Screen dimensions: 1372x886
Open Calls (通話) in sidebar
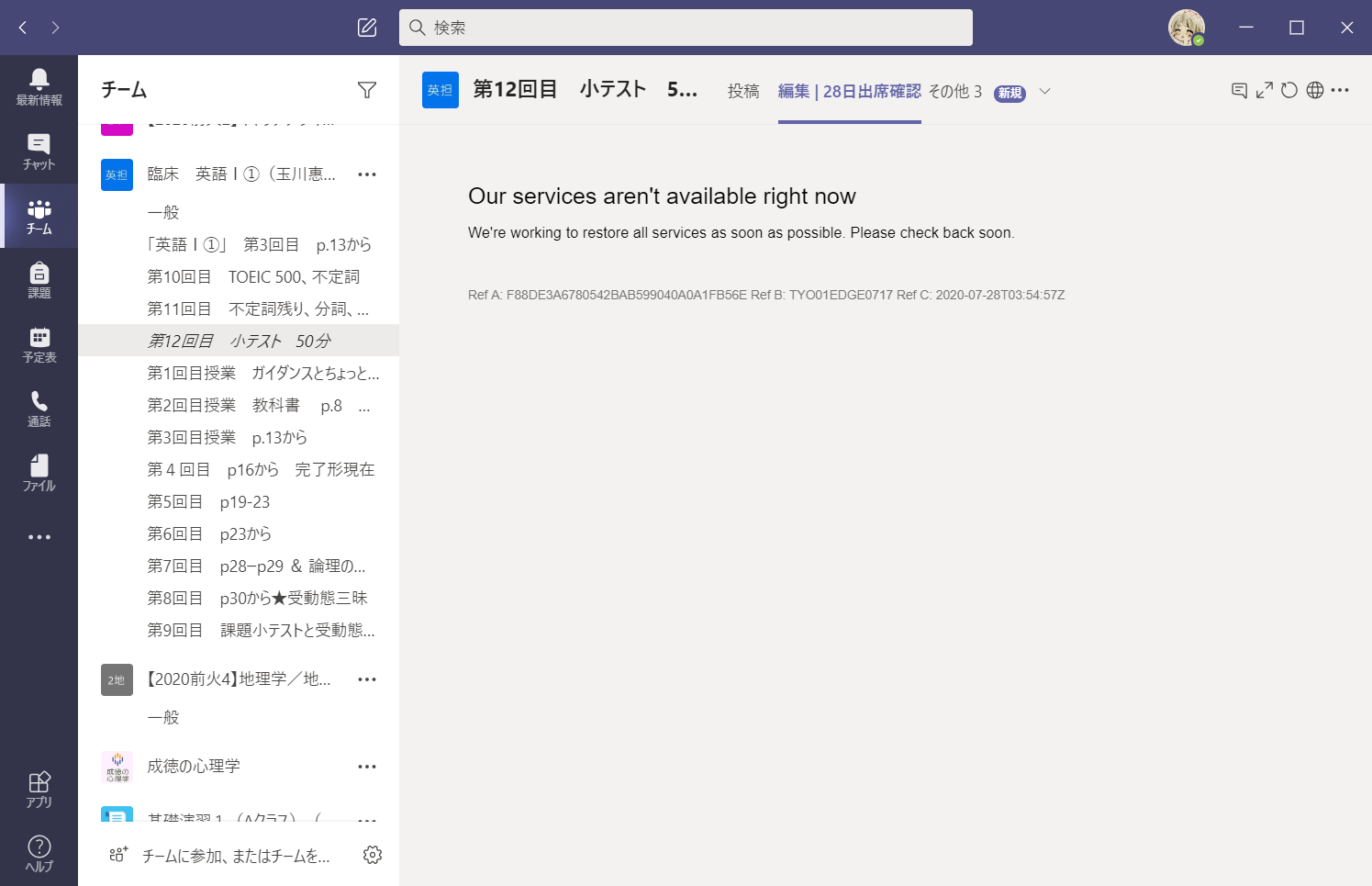tap(39, 409)
